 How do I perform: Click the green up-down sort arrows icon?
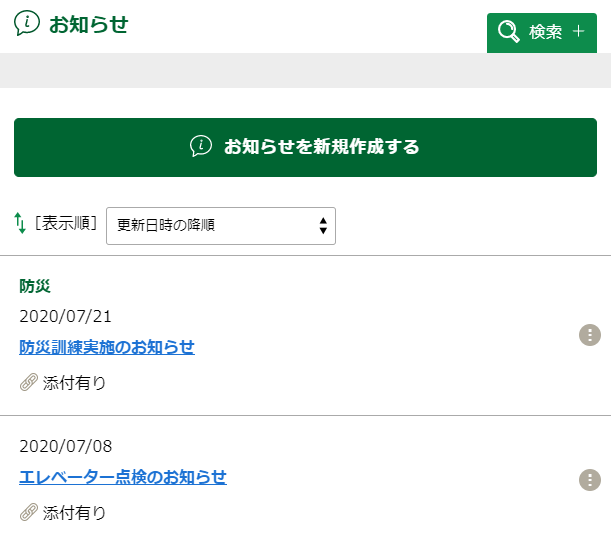[x=20, y=223]
